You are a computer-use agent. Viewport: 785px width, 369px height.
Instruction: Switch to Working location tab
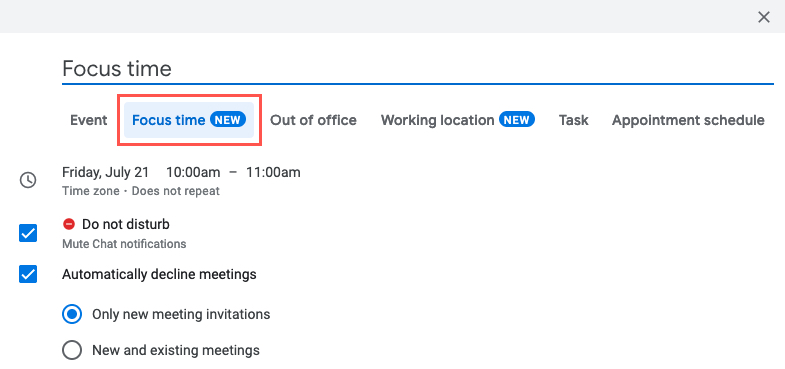pos(458,120)
